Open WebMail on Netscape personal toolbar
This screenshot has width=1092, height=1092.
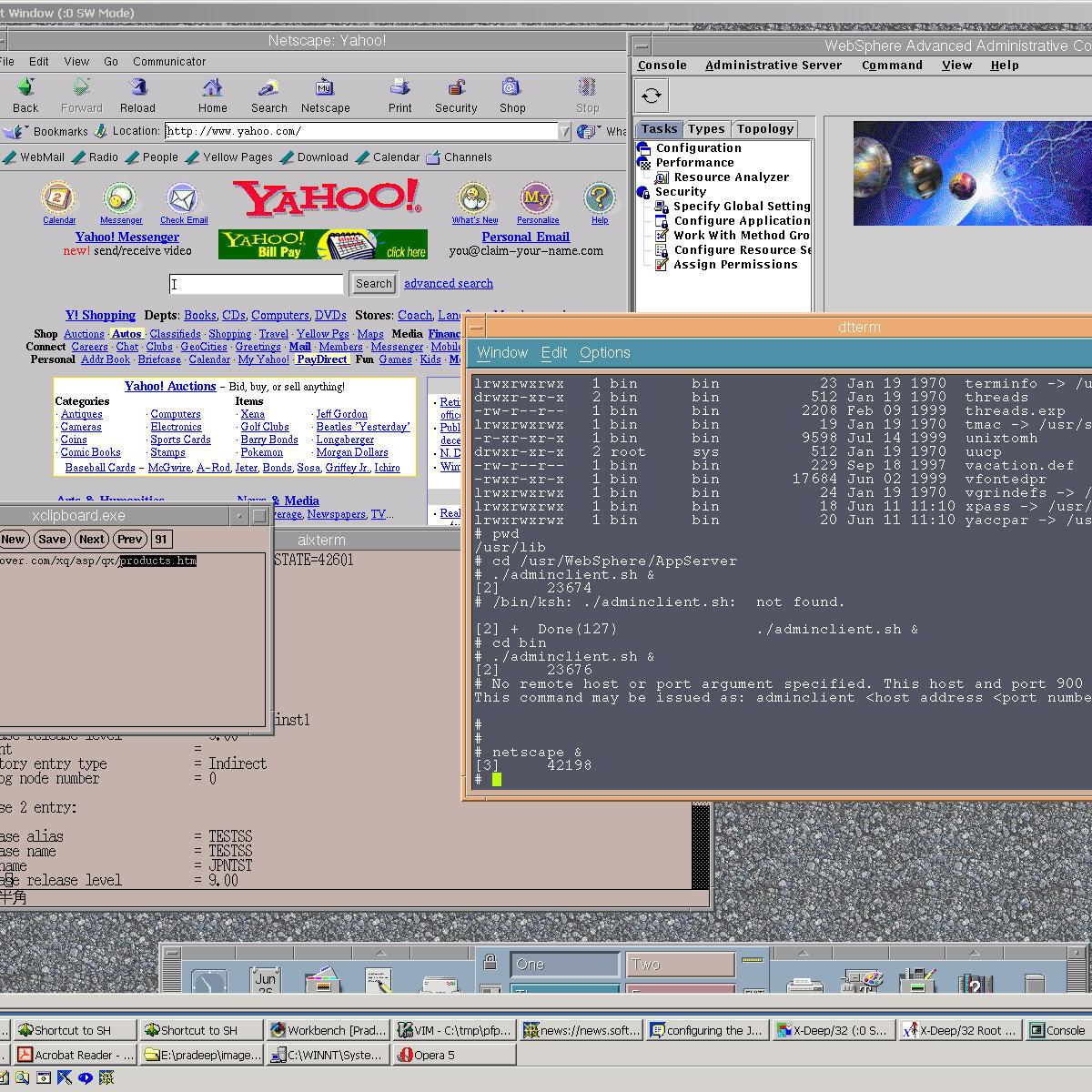(34, 157)
